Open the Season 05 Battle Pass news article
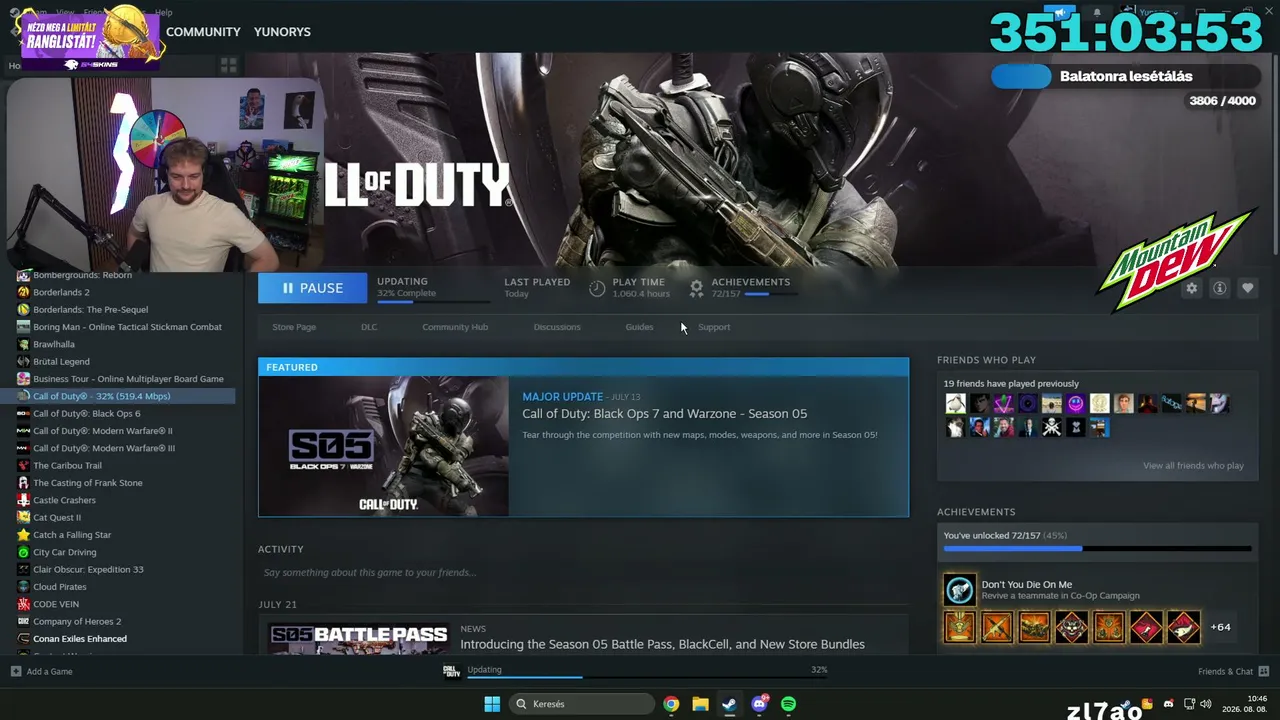Viewport: 1280px width, 720px height. [662, 644]
